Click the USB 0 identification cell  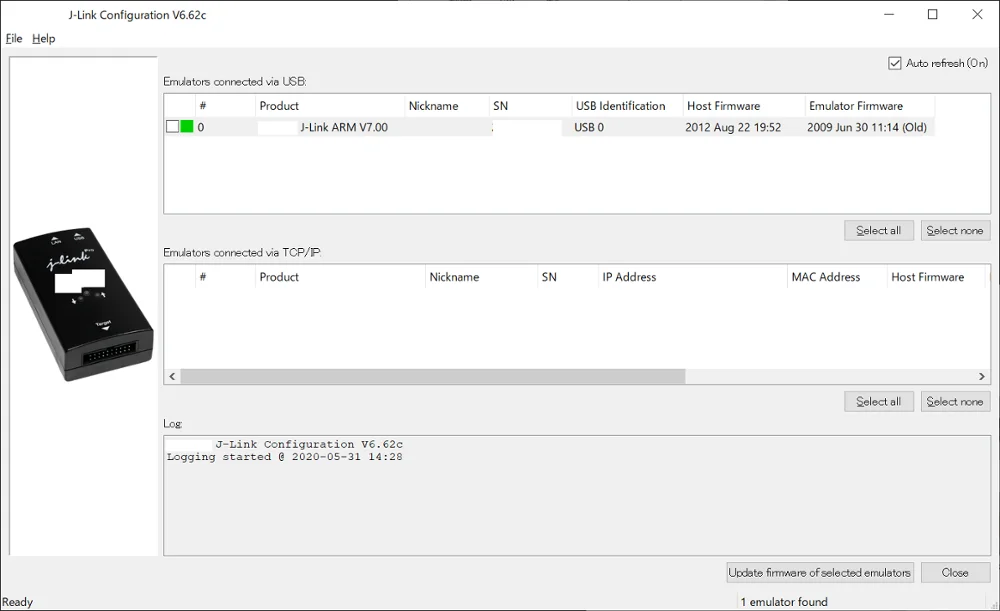(x=589, y=127)
